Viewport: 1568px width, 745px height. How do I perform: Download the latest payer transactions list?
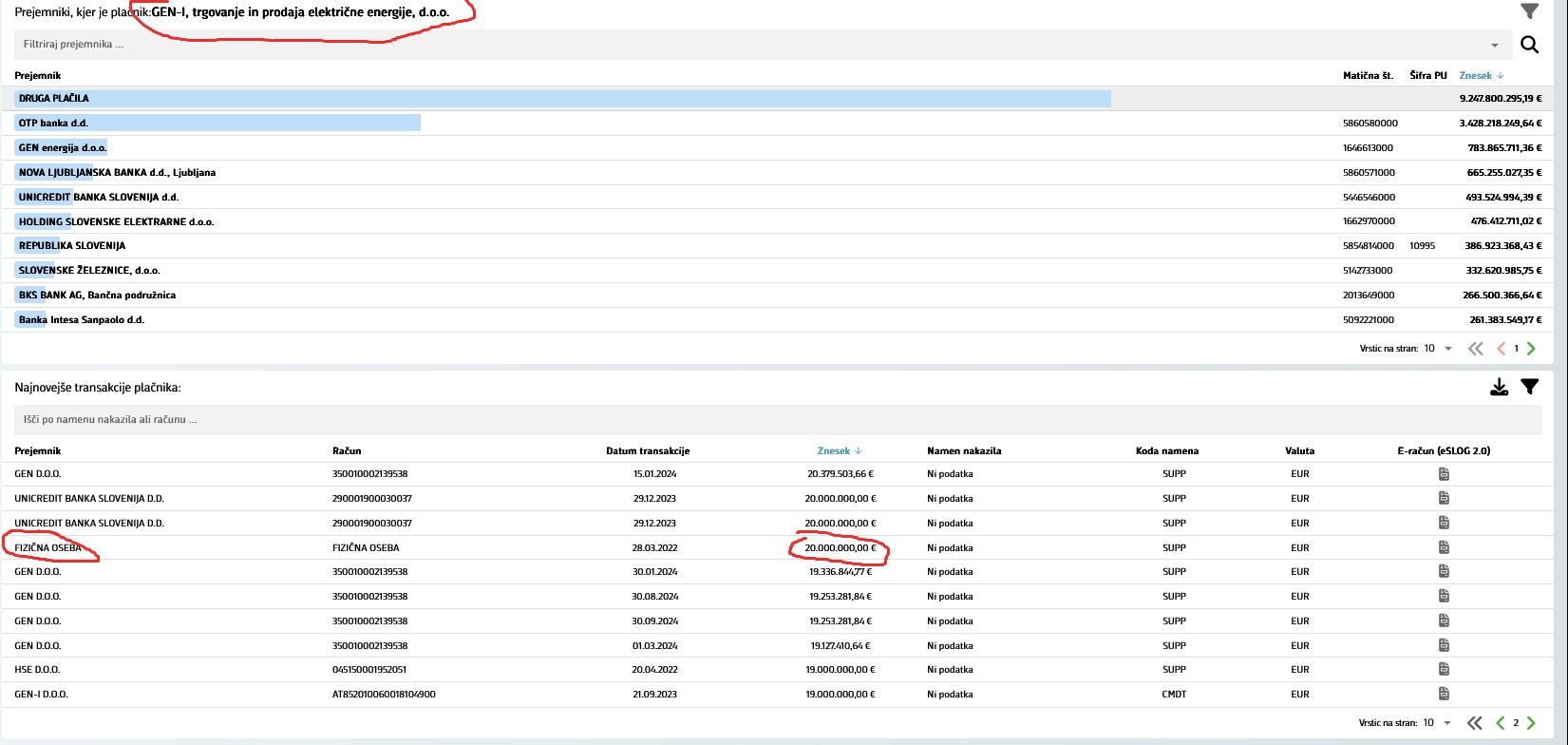[1499, 387]
